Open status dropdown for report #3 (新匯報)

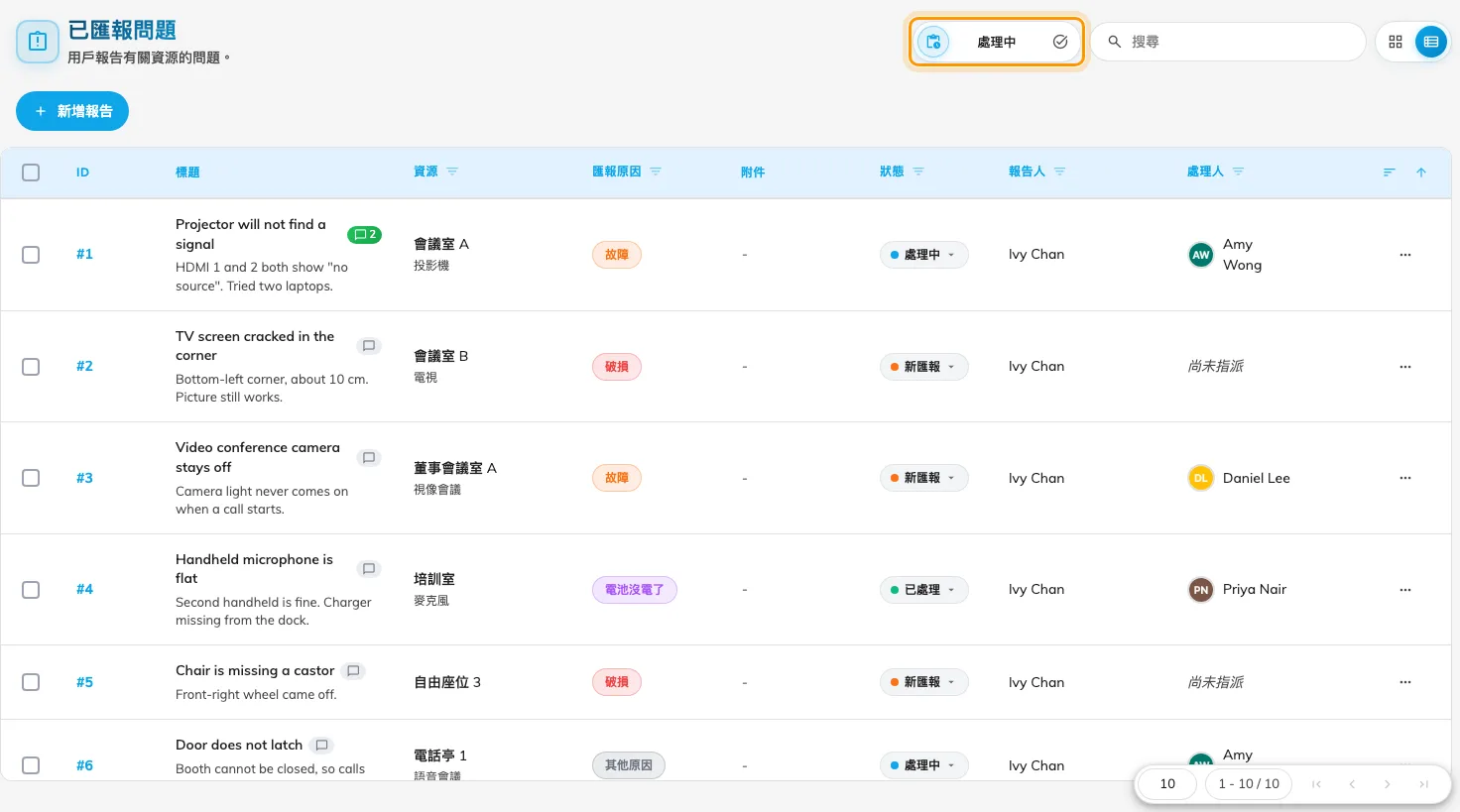pos(923,478)
